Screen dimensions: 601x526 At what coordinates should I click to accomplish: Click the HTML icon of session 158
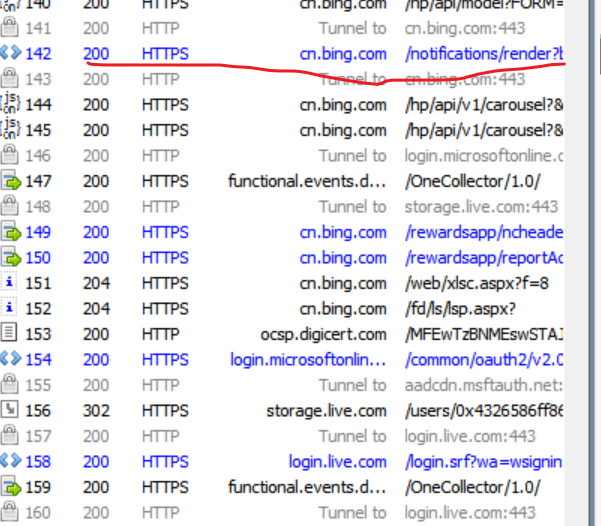tap(10, 461)
